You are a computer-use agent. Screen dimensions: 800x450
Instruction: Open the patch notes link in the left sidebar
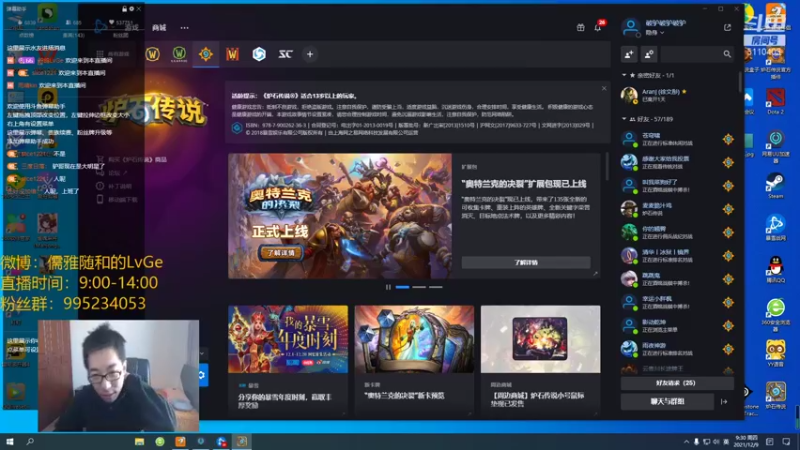click(114, 186)
